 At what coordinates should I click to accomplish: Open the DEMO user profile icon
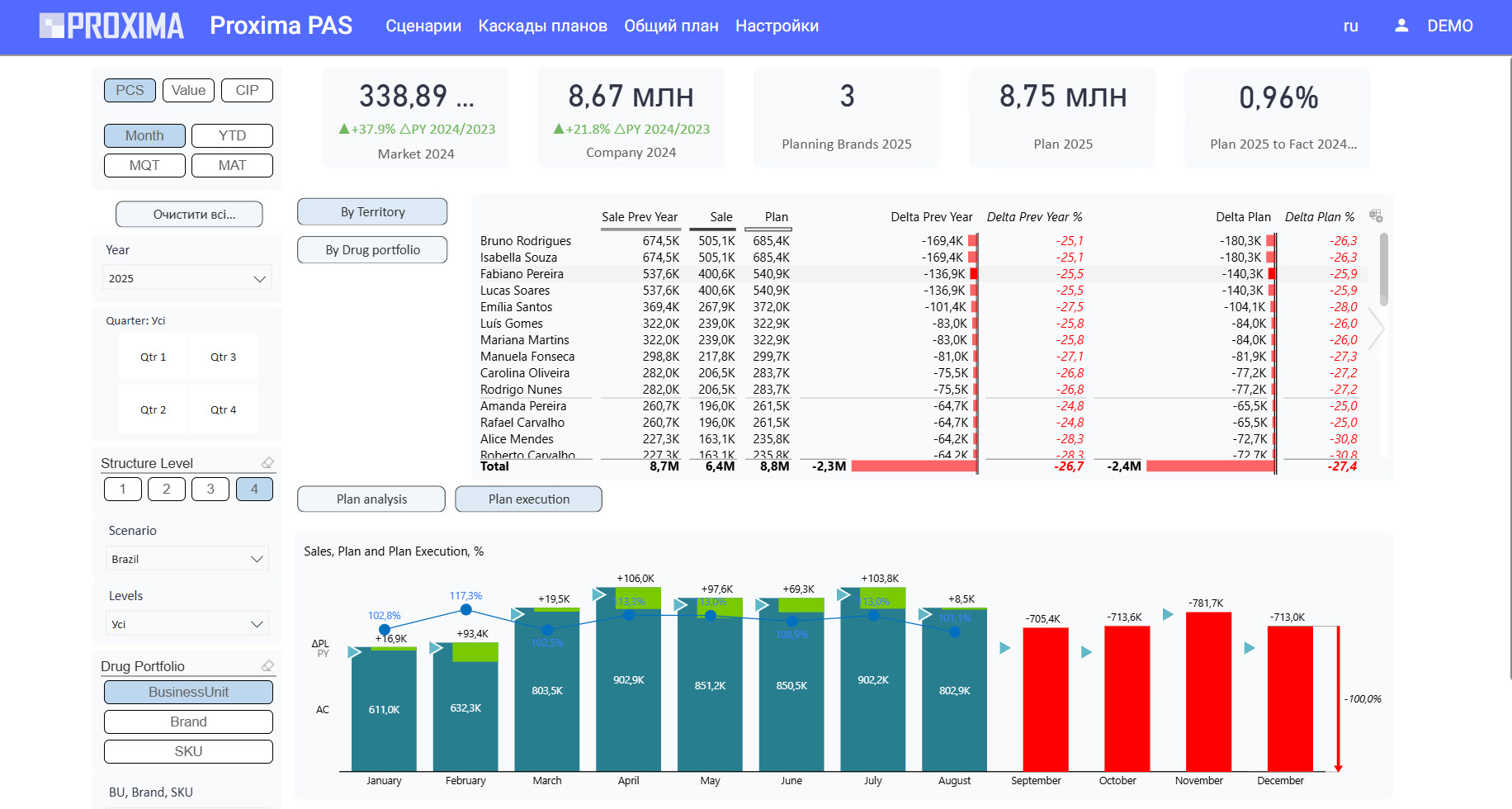pyautogui.click(x=1401, y=26)
